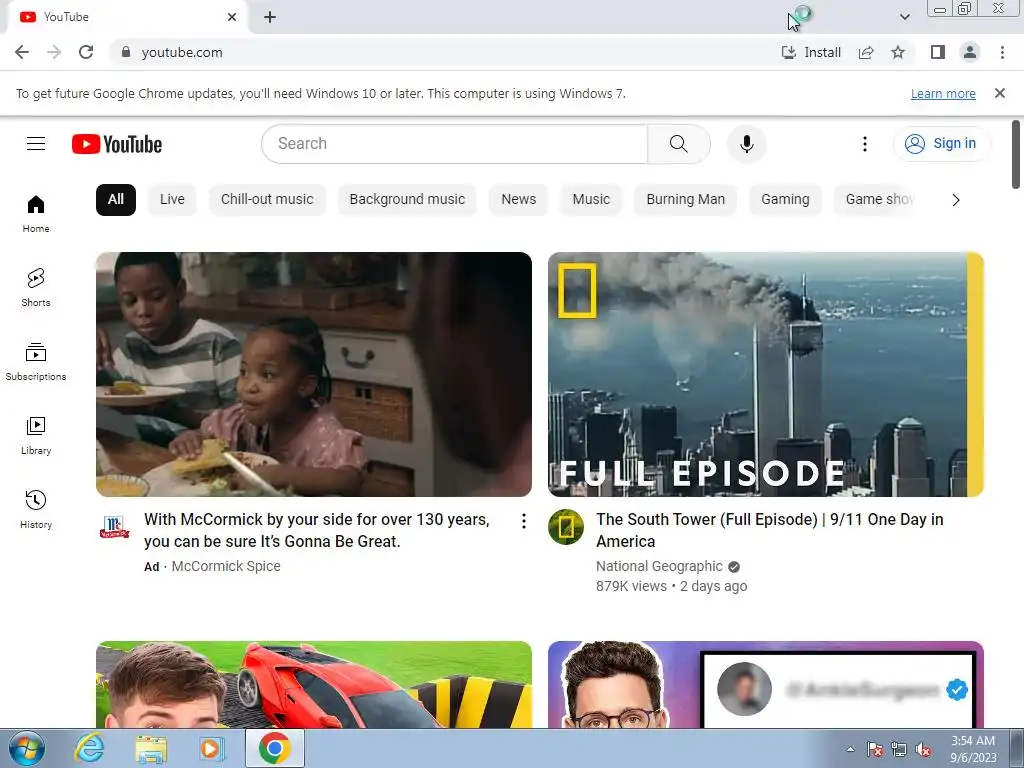Select the Background music chip

tap(407, 199)
